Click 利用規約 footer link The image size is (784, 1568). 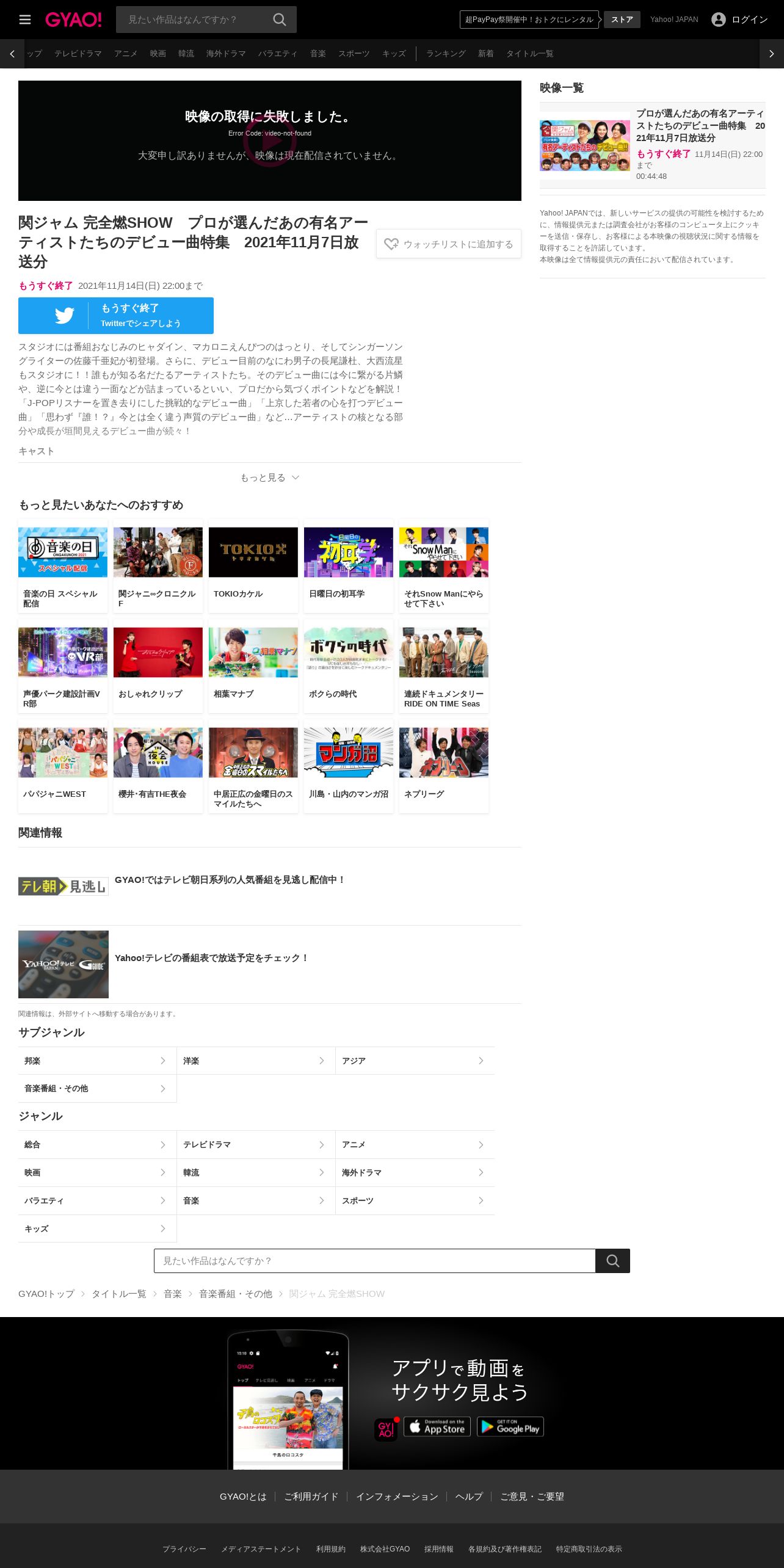tap(331, 1549)
